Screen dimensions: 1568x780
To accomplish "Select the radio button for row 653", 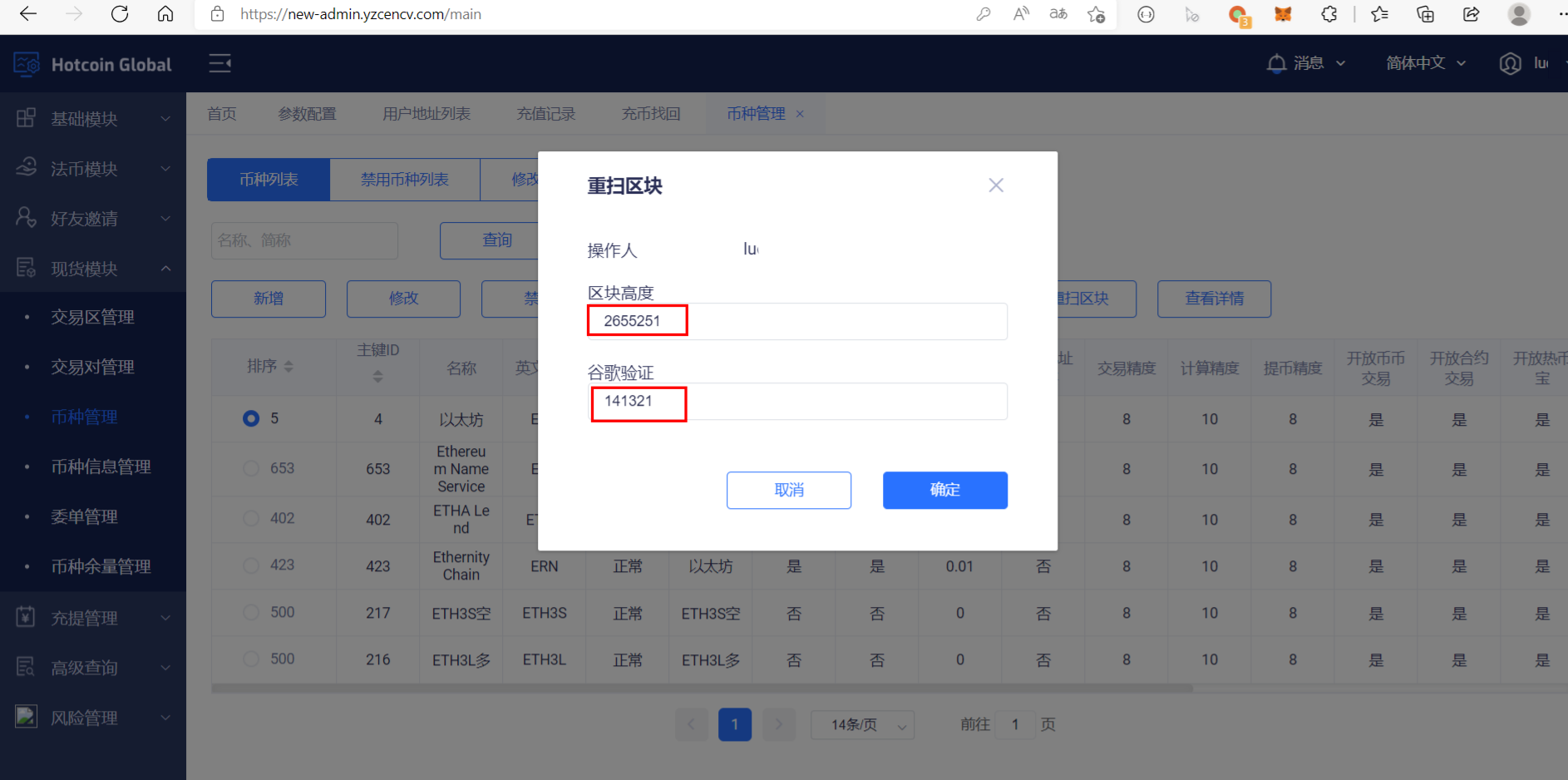I will click(x=251, y=468).
